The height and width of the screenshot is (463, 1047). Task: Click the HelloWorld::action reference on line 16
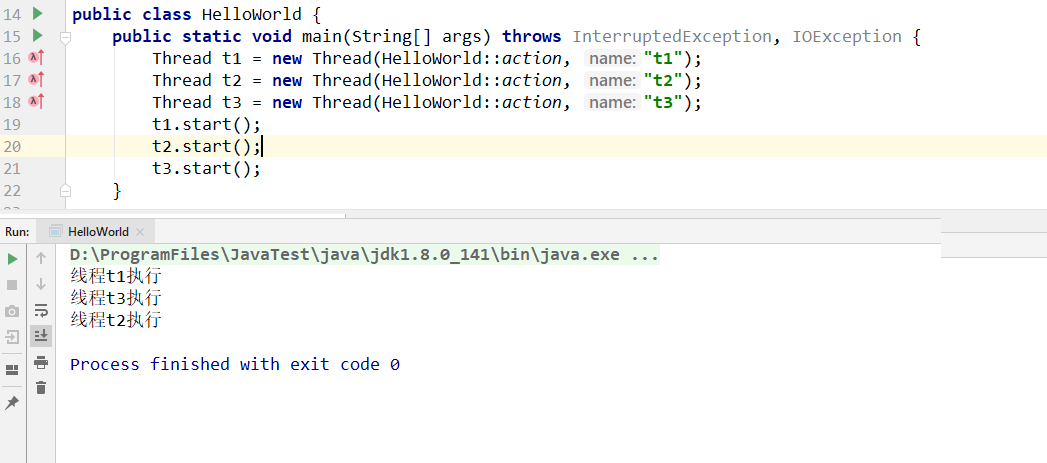click(x=471, y=58)
